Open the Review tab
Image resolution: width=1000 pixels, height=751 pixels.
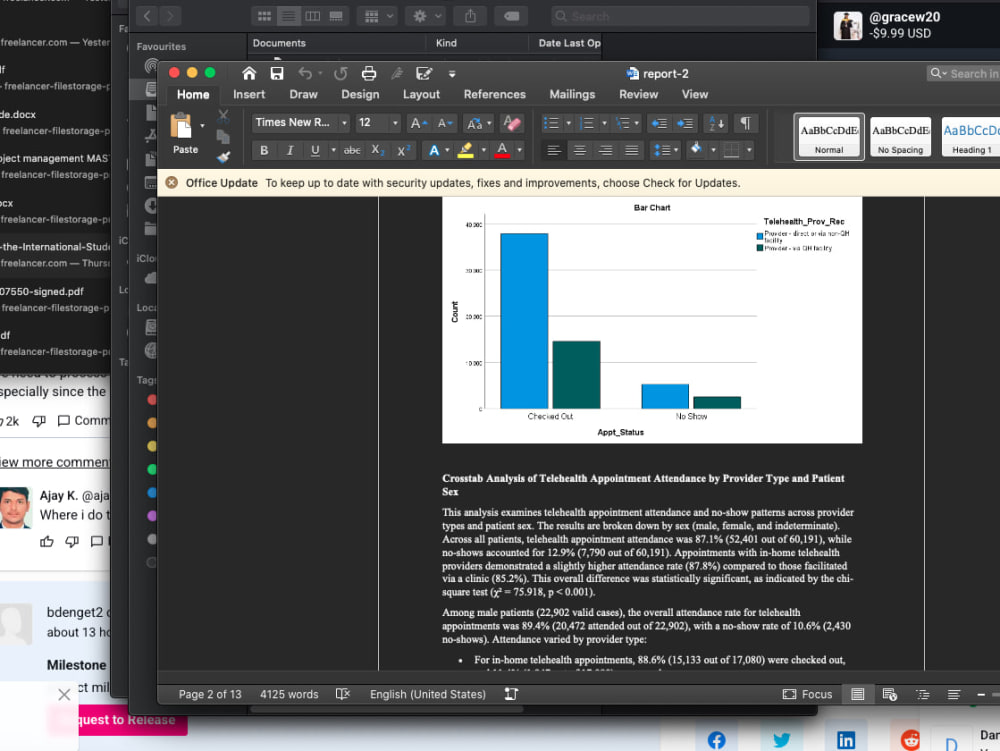(x=638, y=94)
